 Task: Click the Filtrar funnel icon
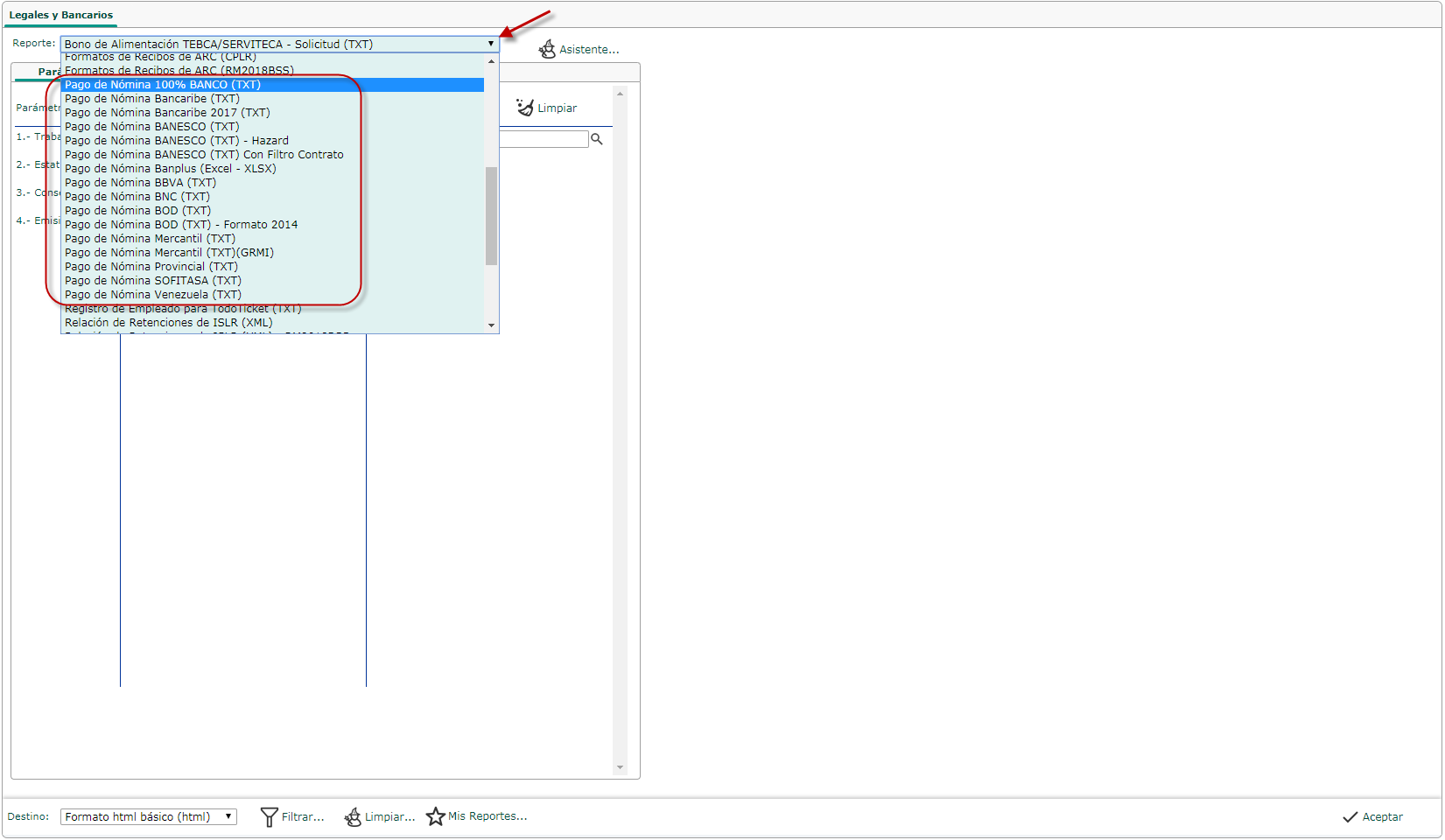tap(270, 817)
